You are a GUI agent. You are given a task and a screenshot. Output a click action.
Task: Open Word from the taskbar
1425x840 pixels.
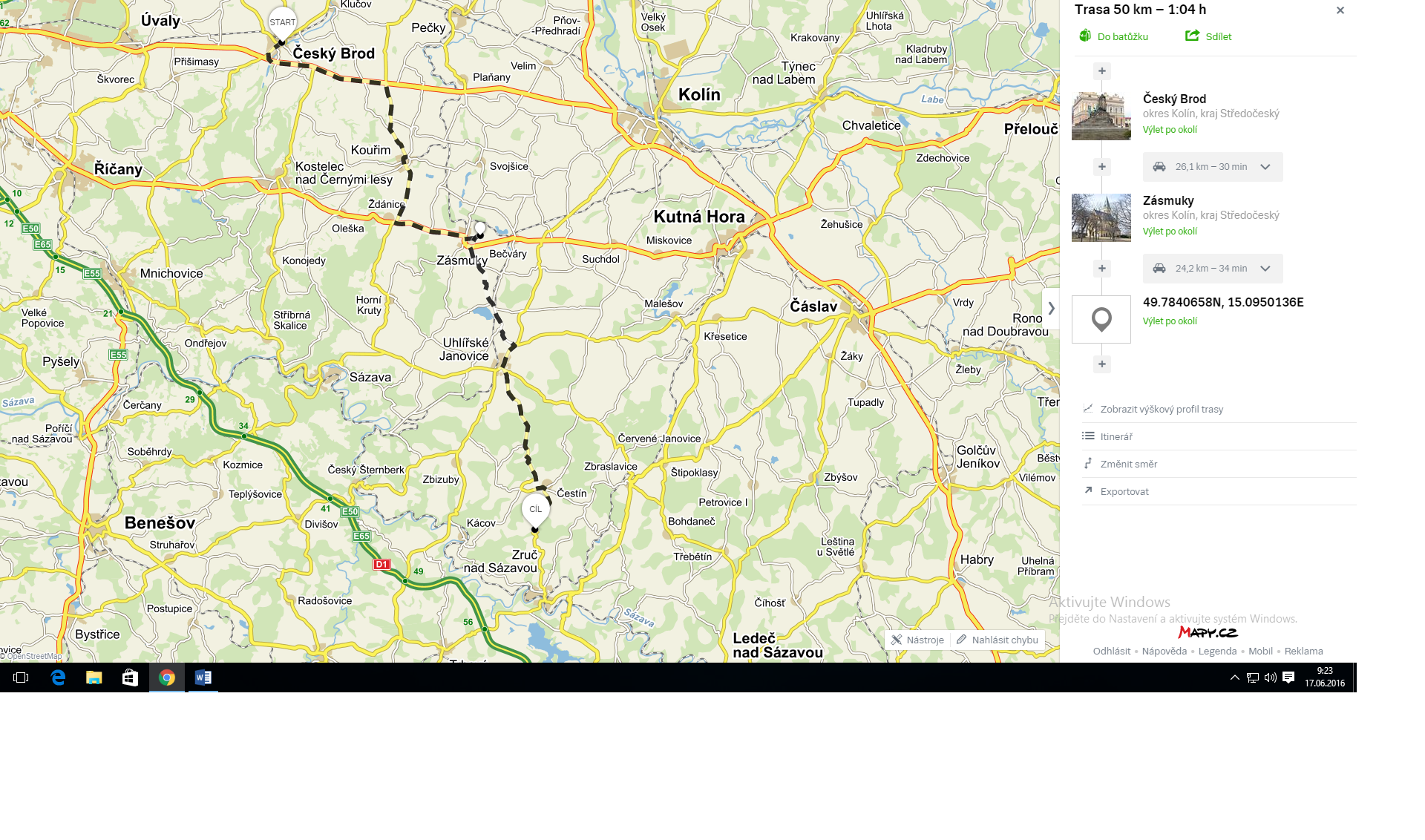pyautogui.click(x=203, y=677)
